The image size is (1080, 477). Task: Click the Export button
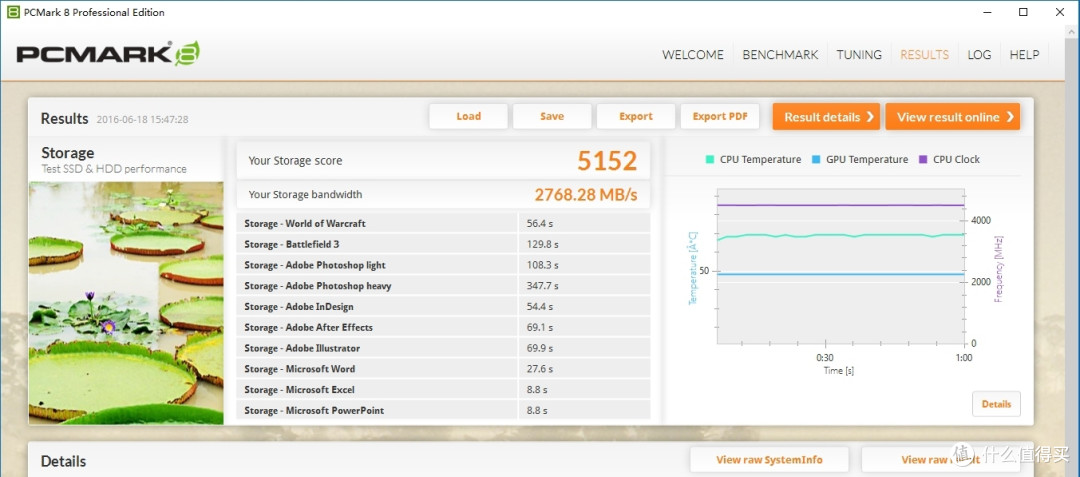(x=636, y=116)
